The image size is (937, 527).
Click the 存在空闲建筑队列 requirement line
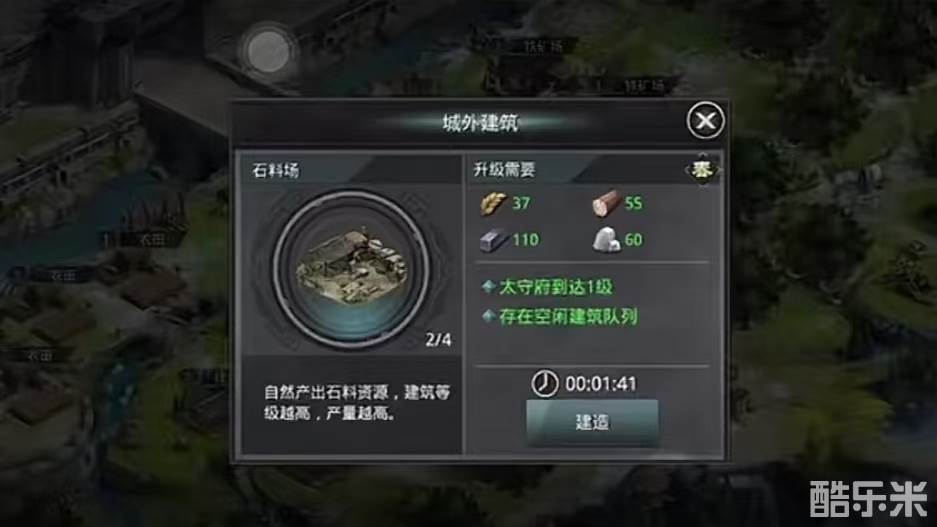[x=568, y=316]
